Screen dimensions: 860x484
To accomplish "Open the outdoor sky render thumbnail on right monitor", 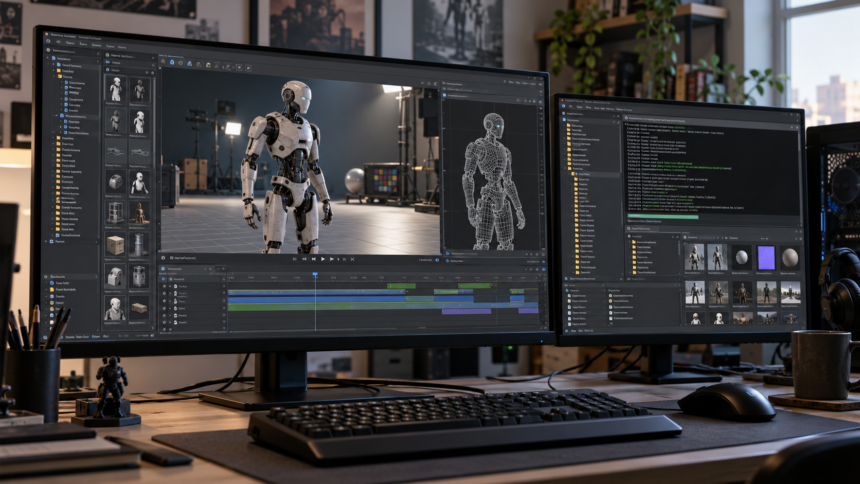I will tap(790, 293).
